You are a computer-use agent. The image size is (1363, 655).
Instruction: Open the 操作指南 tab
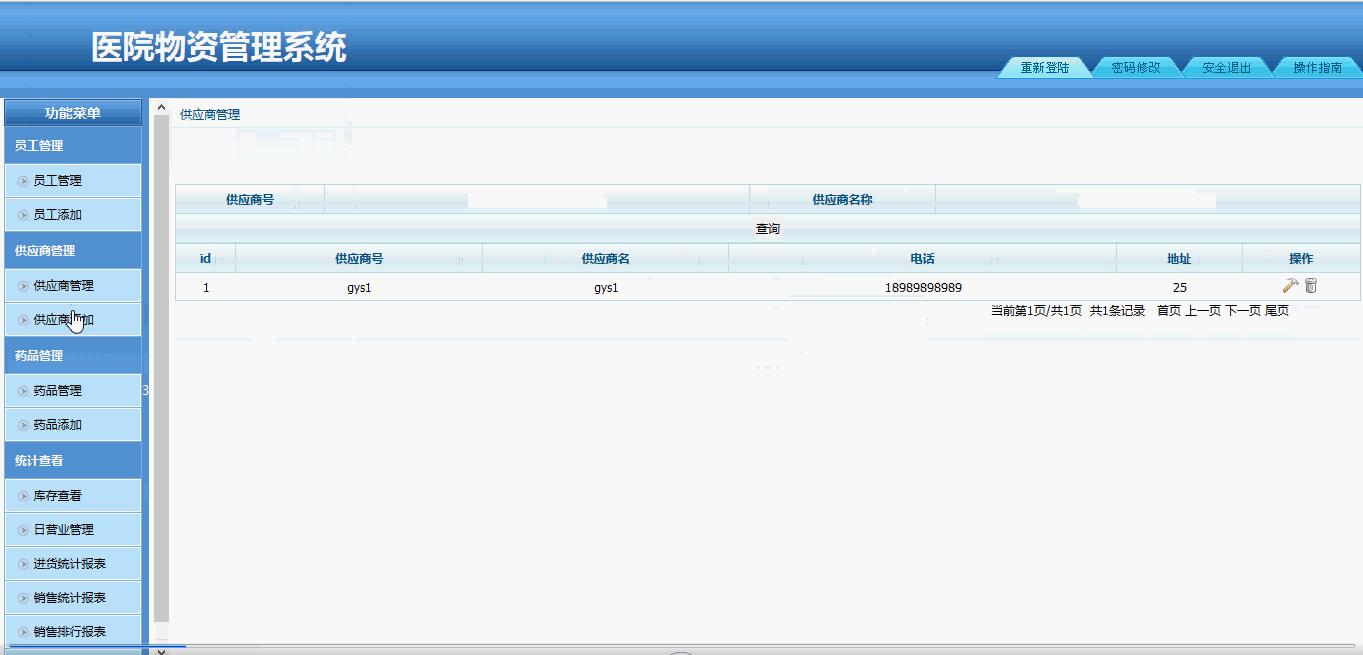tap(1318, 68)
